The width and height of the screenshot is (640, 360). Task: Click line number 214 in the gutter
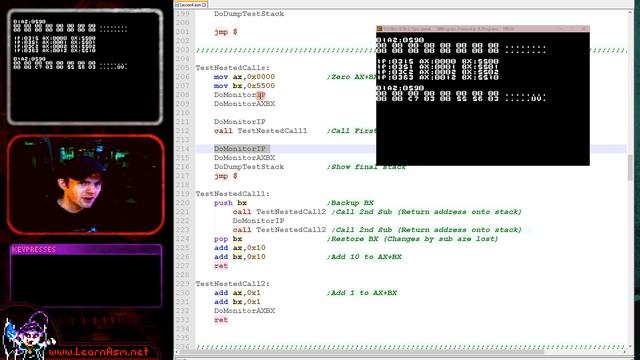point(183,149)
